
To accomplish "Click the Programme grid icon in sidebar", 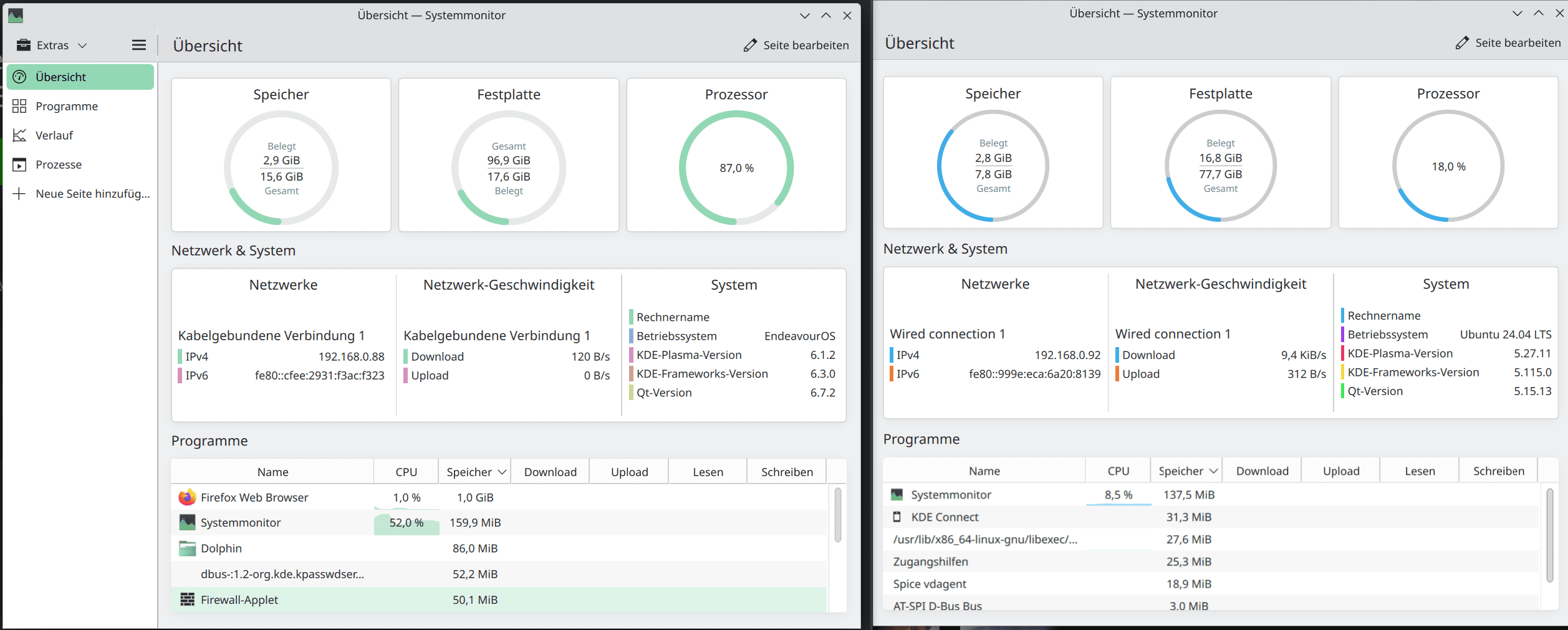I will pos(19,106).
